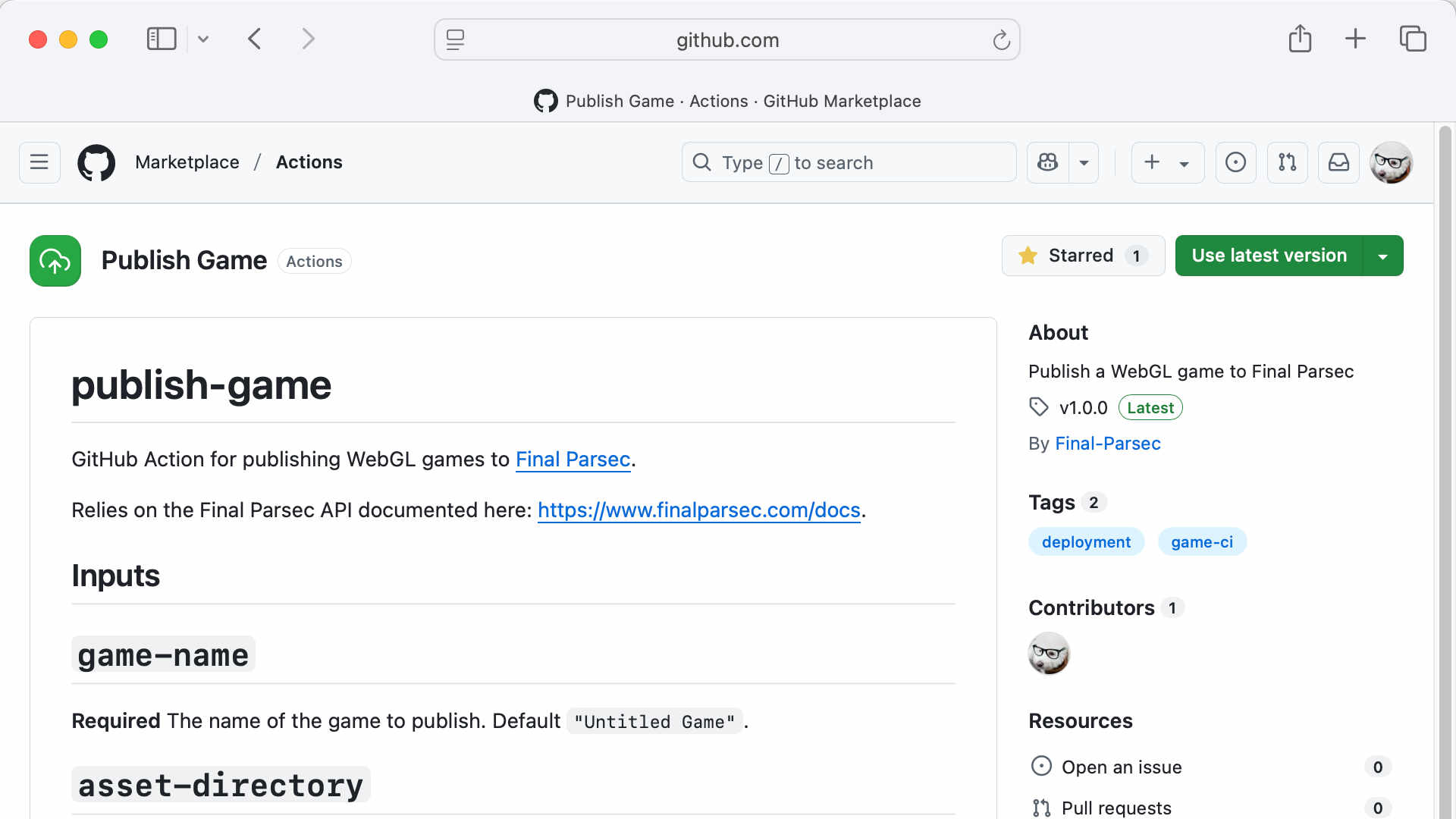
Task: Click the Actions label badge
Action: (x=314, y=261)
